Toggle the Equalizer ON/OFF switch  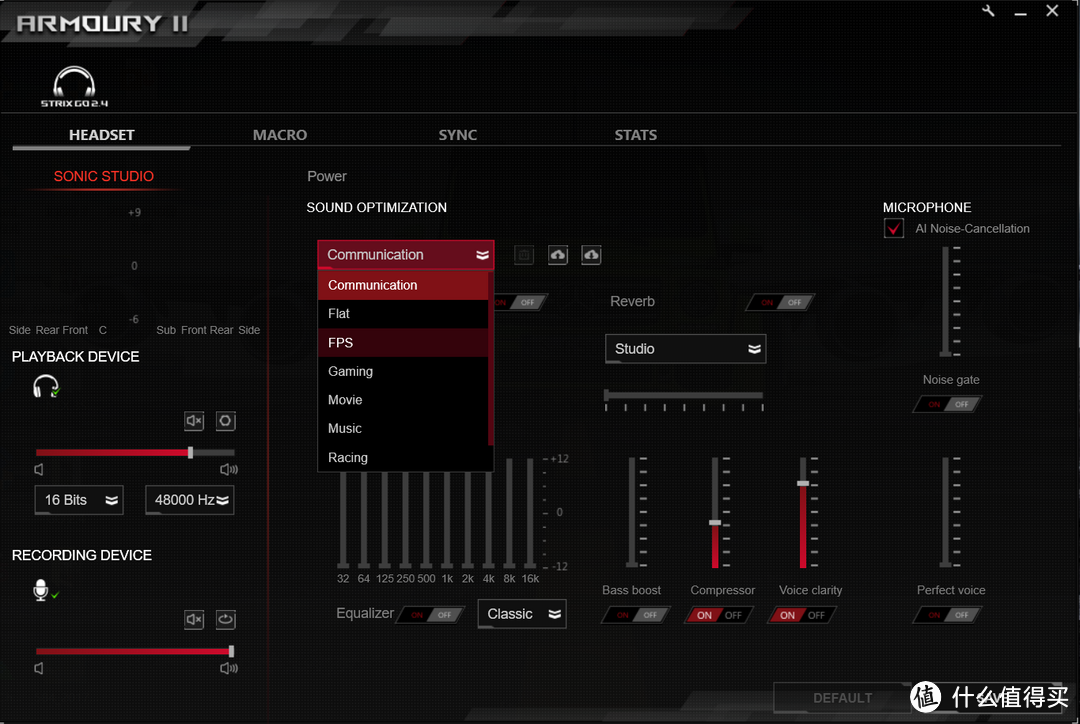(430, 615)
